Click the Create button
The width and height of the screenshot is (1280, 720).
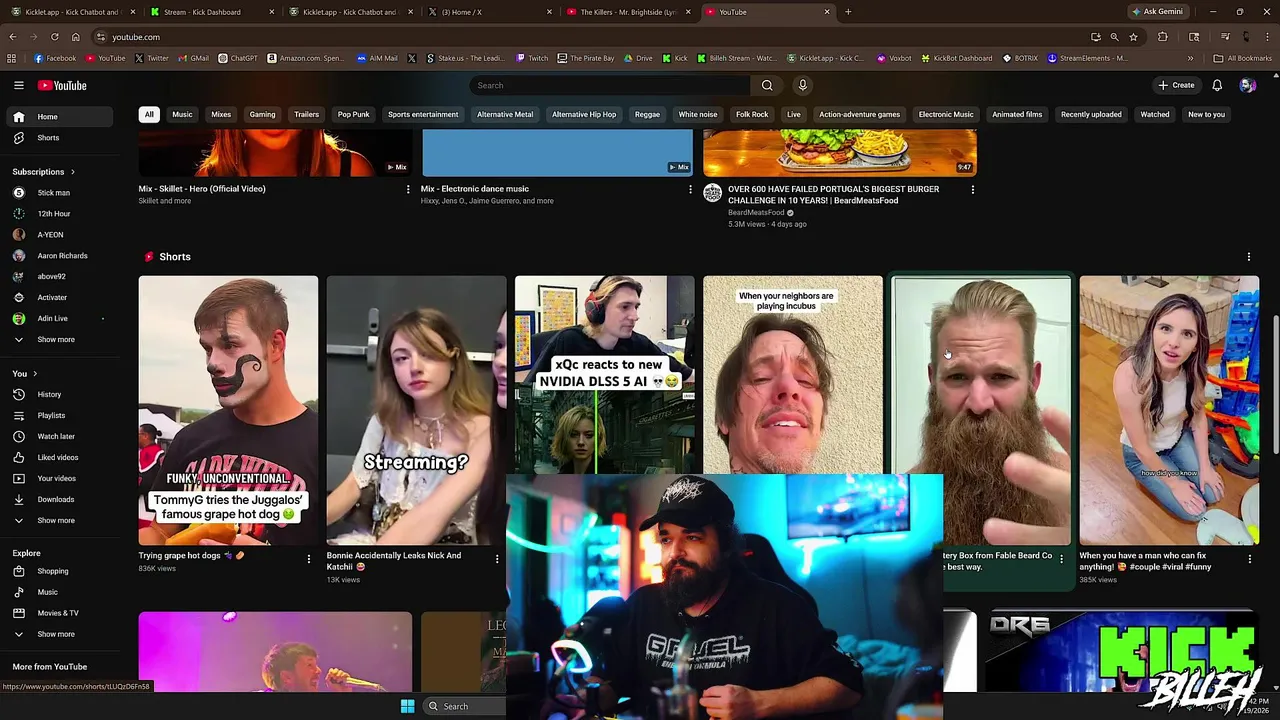coord(1176,85)
